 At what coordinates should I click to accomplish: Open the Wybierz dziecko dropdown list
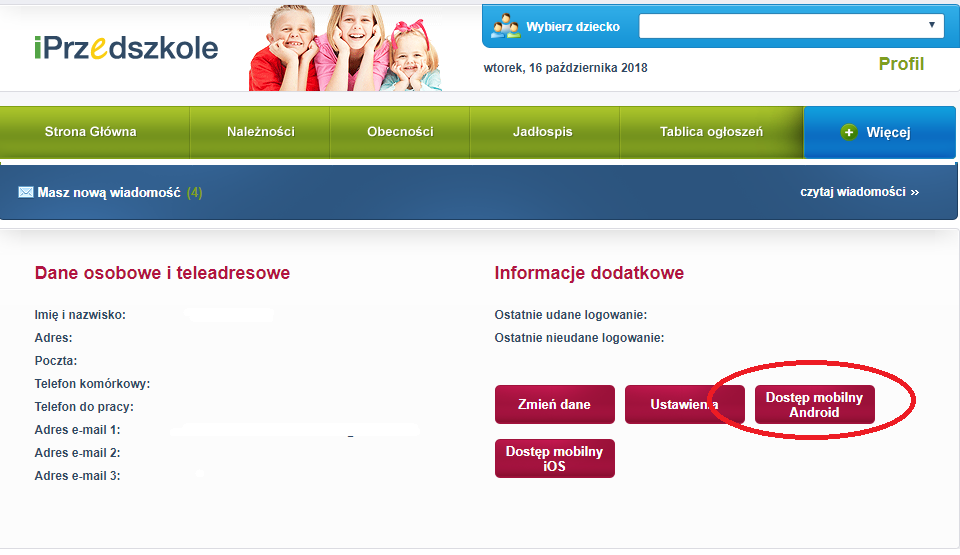tap(790, 26)
